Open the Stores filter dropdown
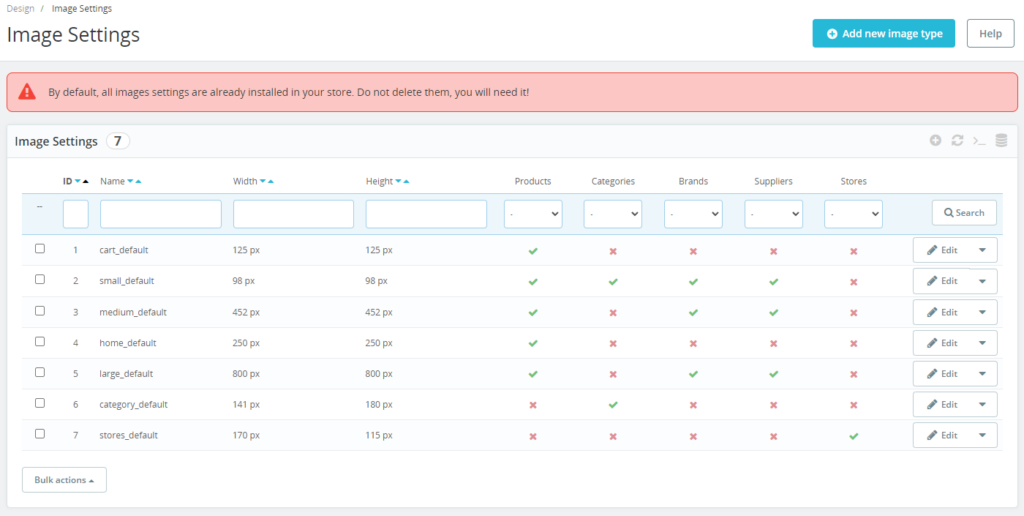This screenshot has width=1024, height=516. pos(854,214)
